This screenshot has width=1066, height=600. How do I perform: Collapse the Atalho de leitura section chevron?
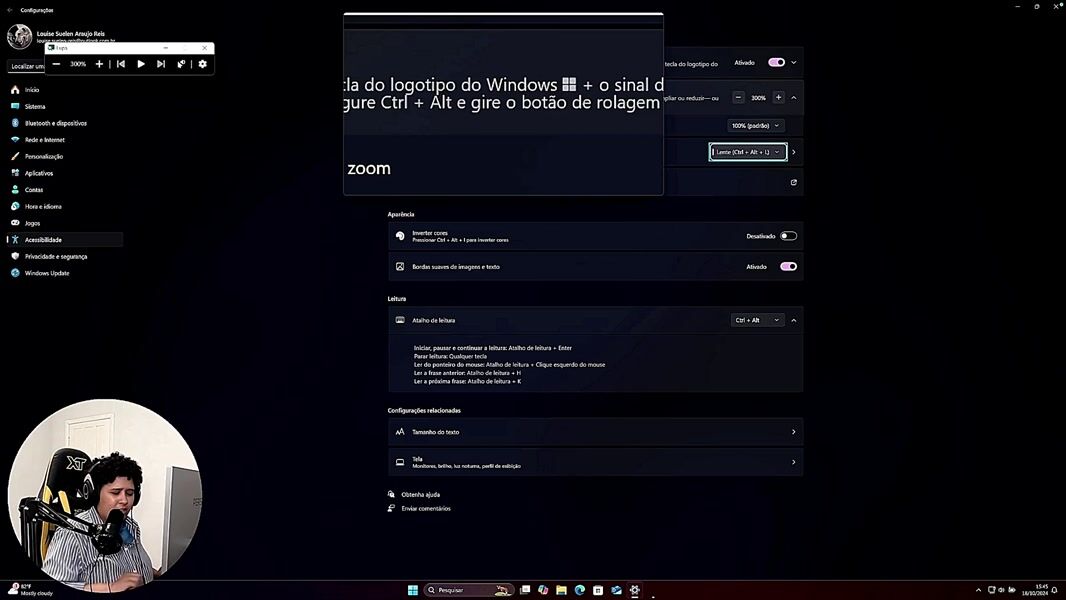click(x=794, y=320)
